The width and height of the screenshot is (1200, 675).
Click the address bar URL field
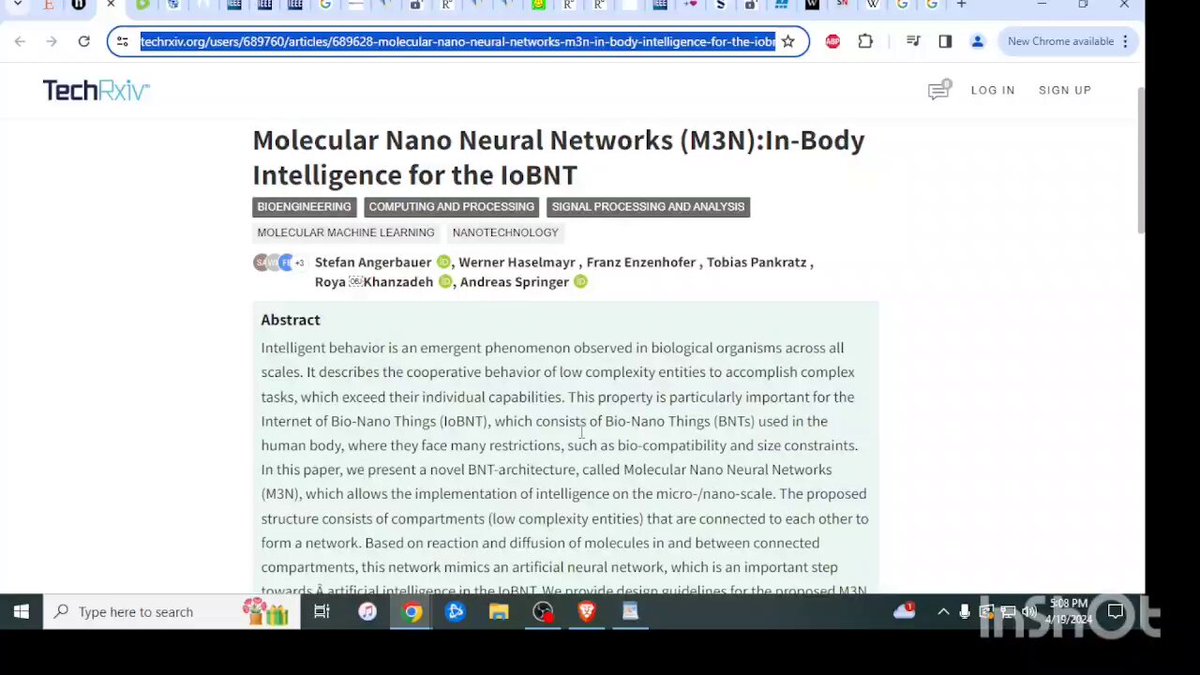click(x=457, y=42)
